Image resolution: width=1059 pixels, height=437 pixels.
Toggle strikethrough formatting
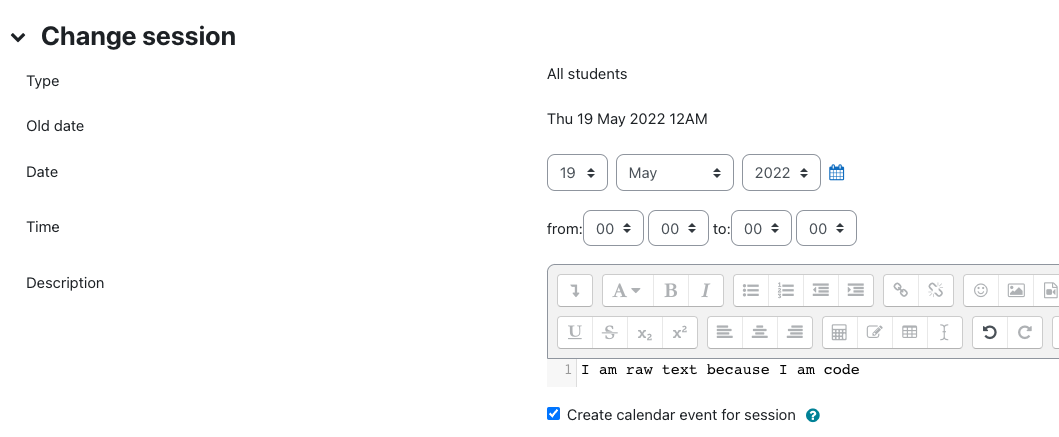(x=610, y=332)
